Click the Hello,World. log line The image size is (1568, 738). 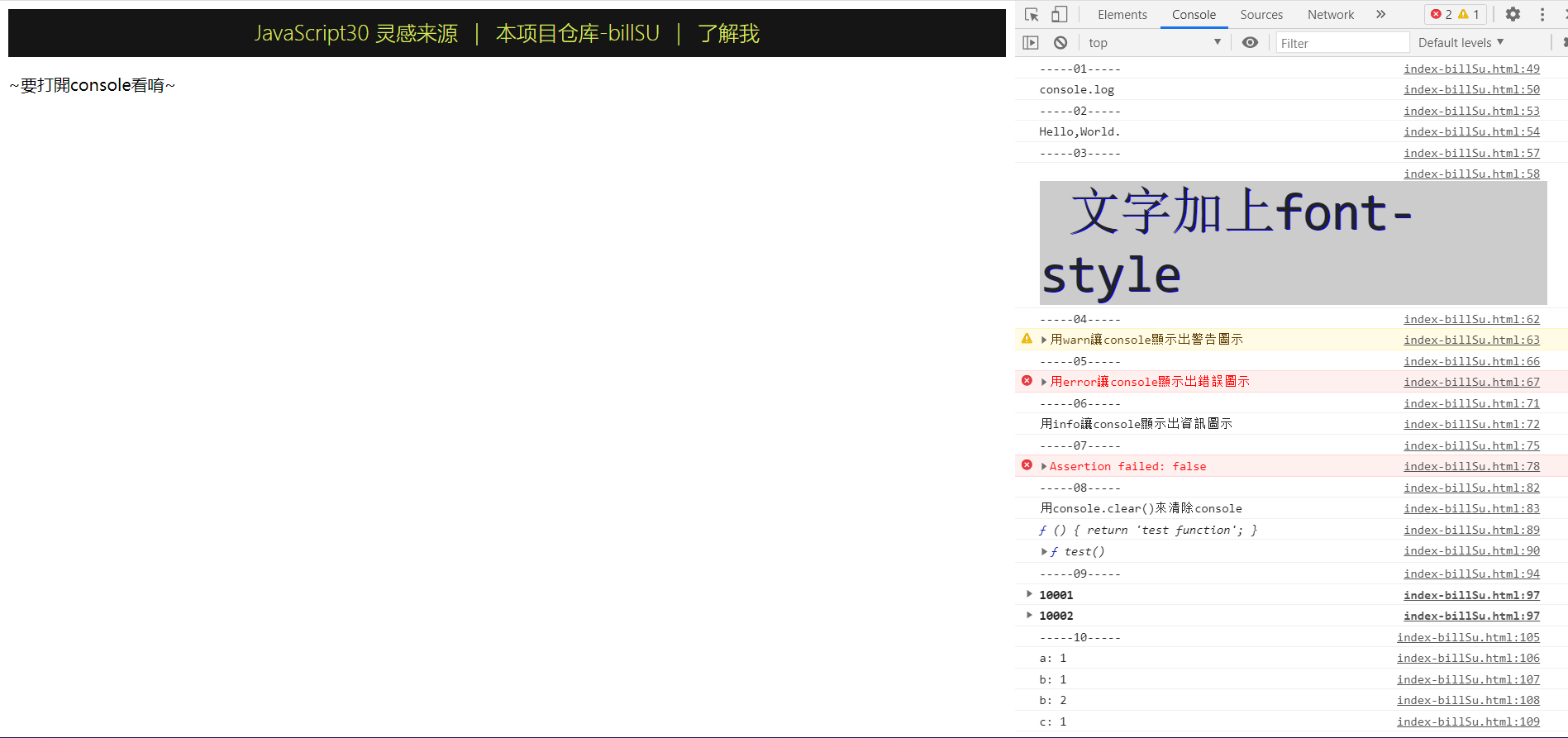(x=1079, y=131)
